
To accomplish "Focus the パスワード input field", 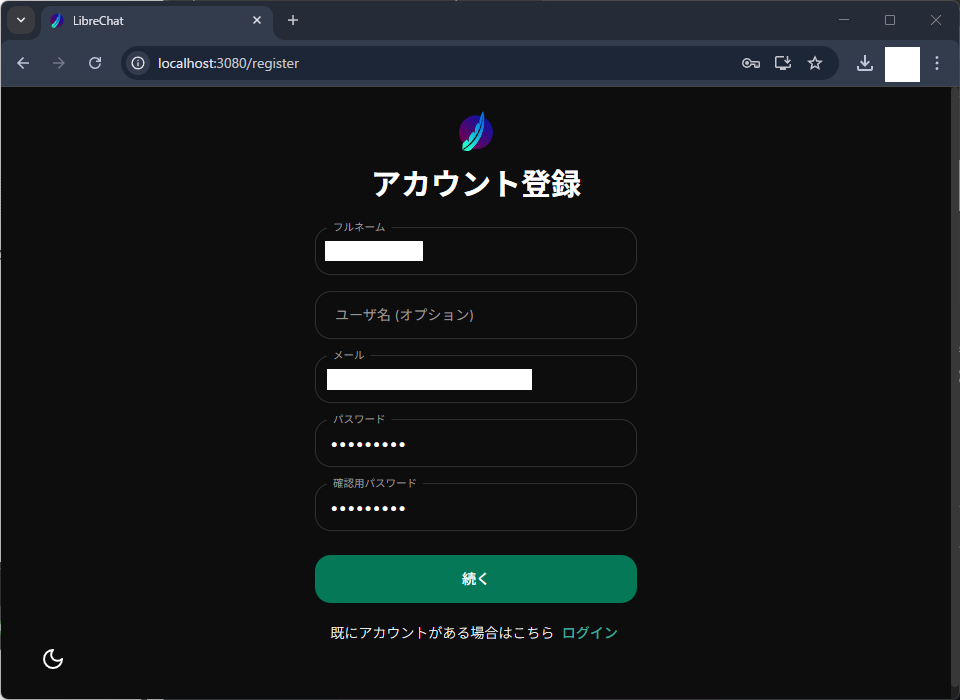I will coord(476,443).
